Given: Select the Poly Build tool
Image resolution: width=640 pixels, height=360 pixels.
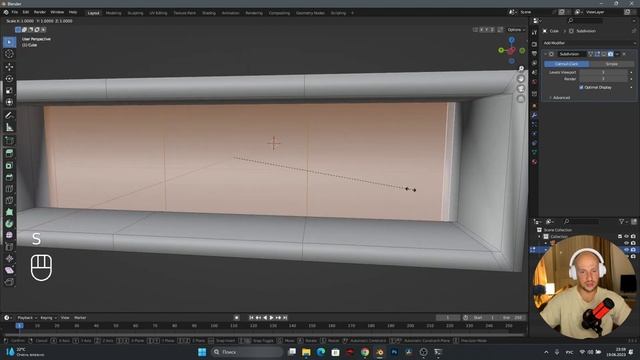Looking at the screenshot, I should point(9,212).
